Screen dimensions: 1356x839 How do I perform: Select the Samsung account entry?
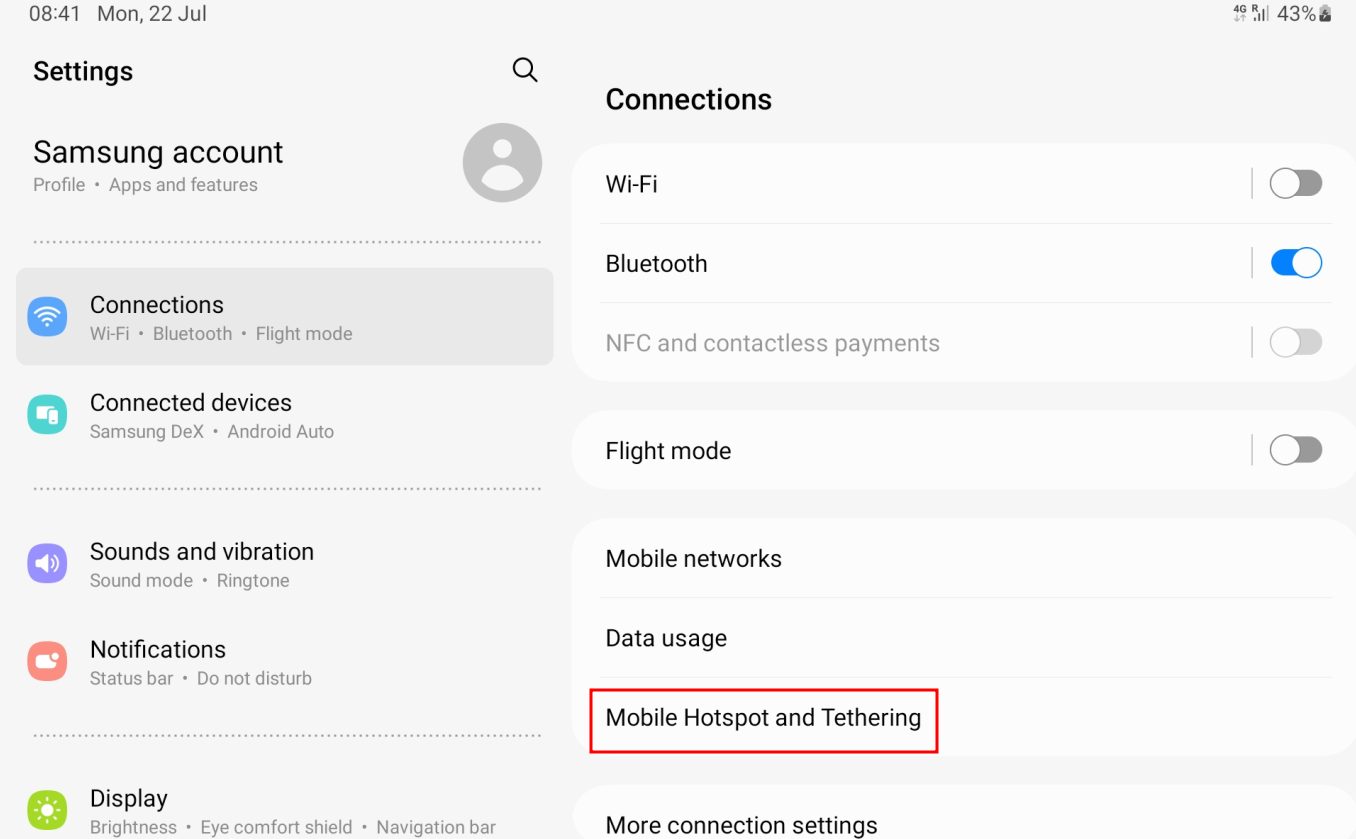pyautogui.click(x=158, y=153)
